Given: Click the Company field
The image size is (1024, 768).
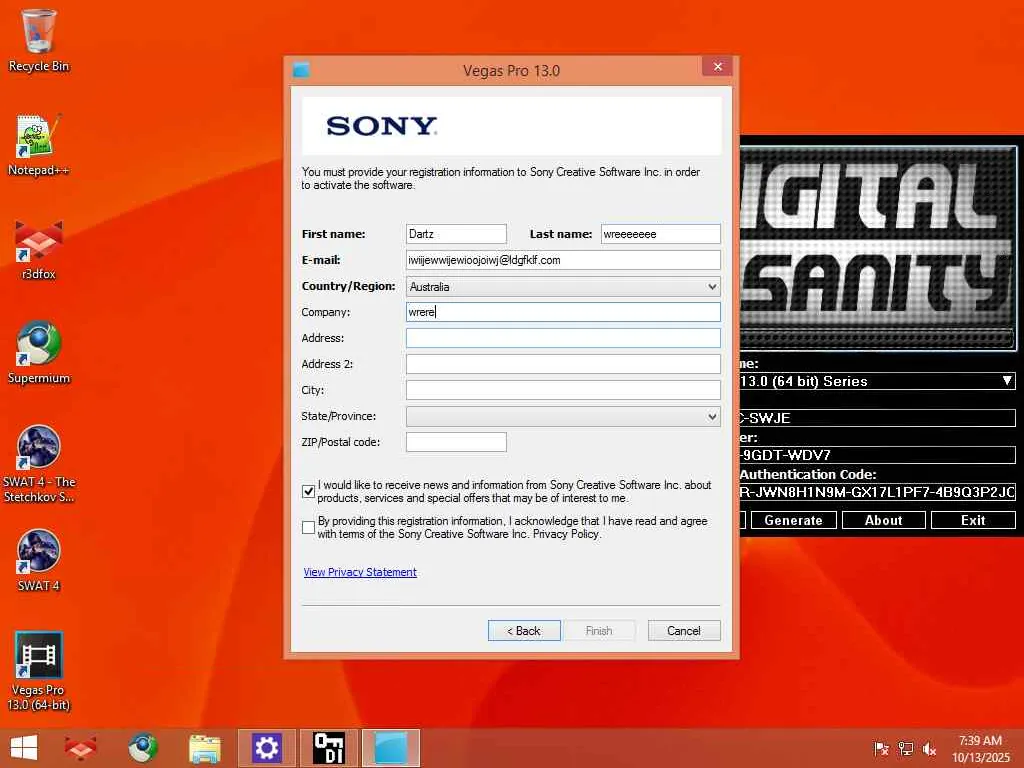Looking at the screenshot, I should click(563, 312).
